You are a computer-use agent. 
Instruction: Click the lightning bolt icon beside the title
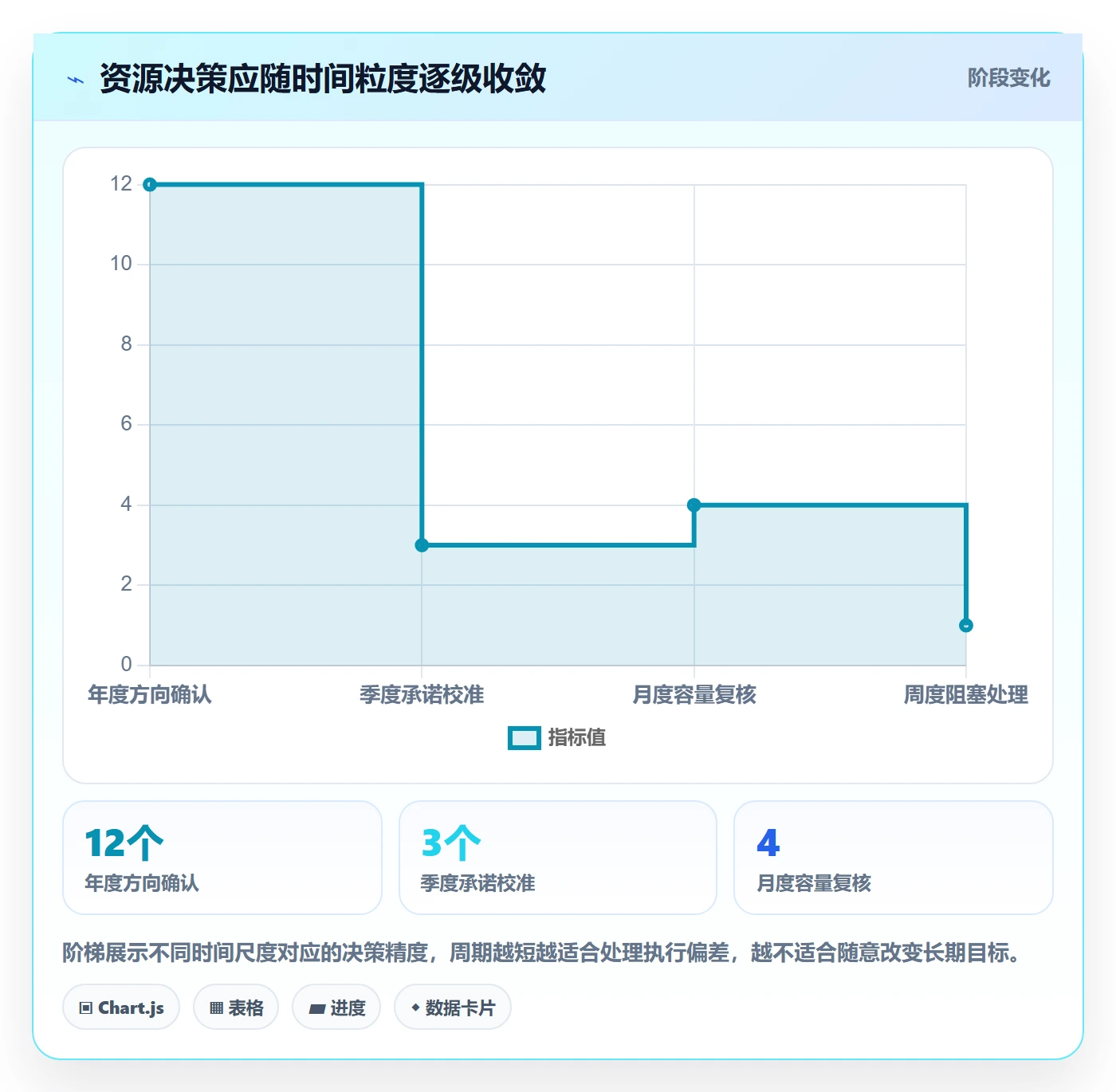(76, 80)
